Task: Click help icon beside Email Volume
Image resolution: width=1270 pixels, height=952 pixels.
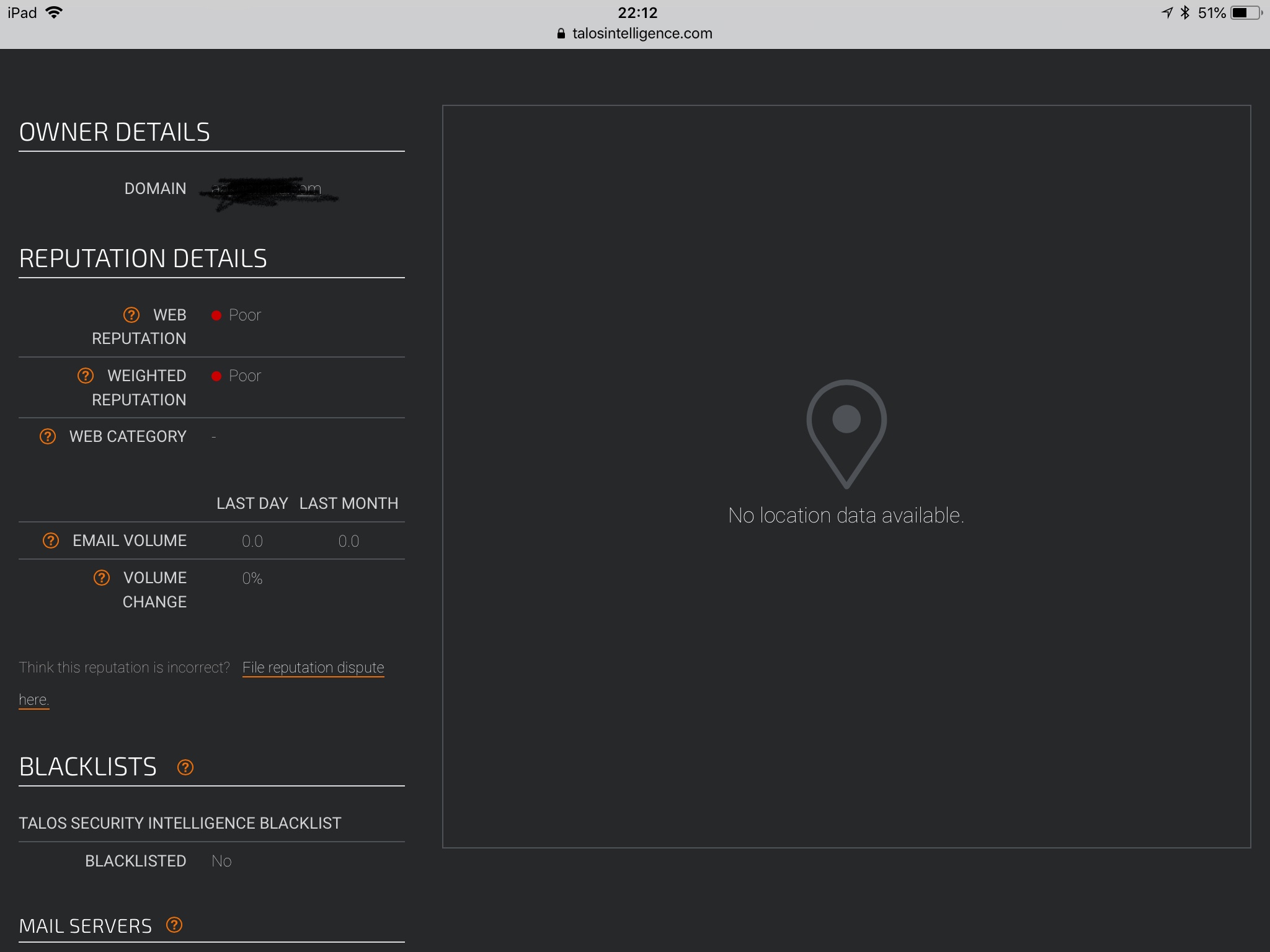Action: click(51, 540)
